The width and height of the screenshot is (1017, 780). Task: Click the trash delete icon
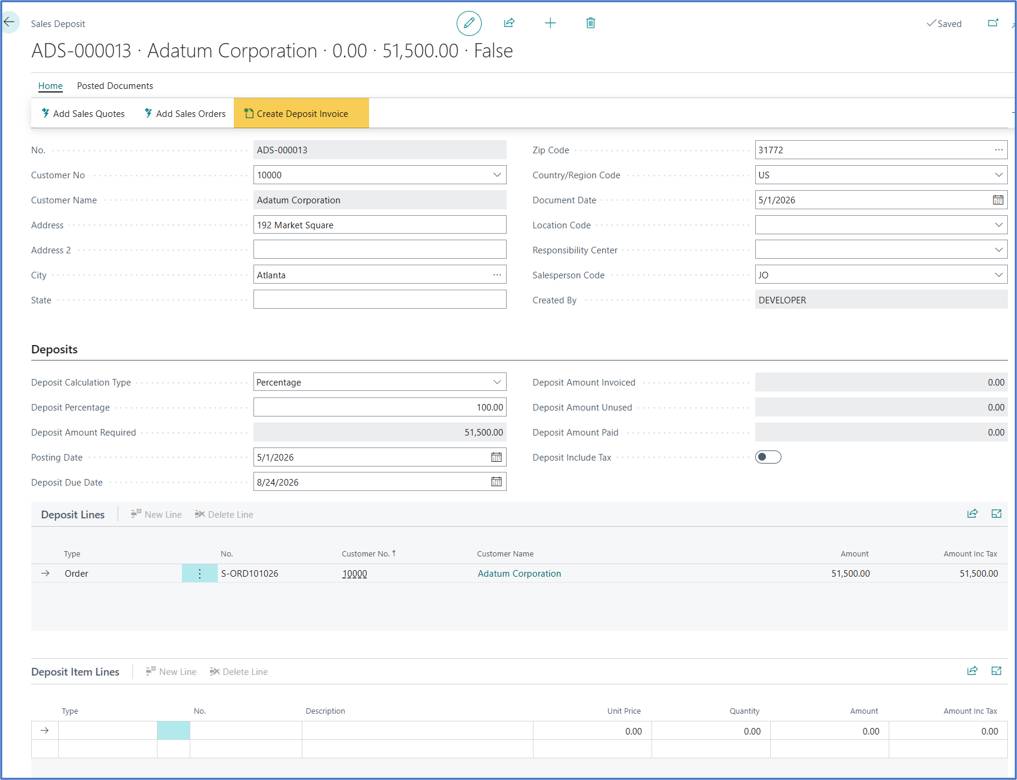coord(590,23)
